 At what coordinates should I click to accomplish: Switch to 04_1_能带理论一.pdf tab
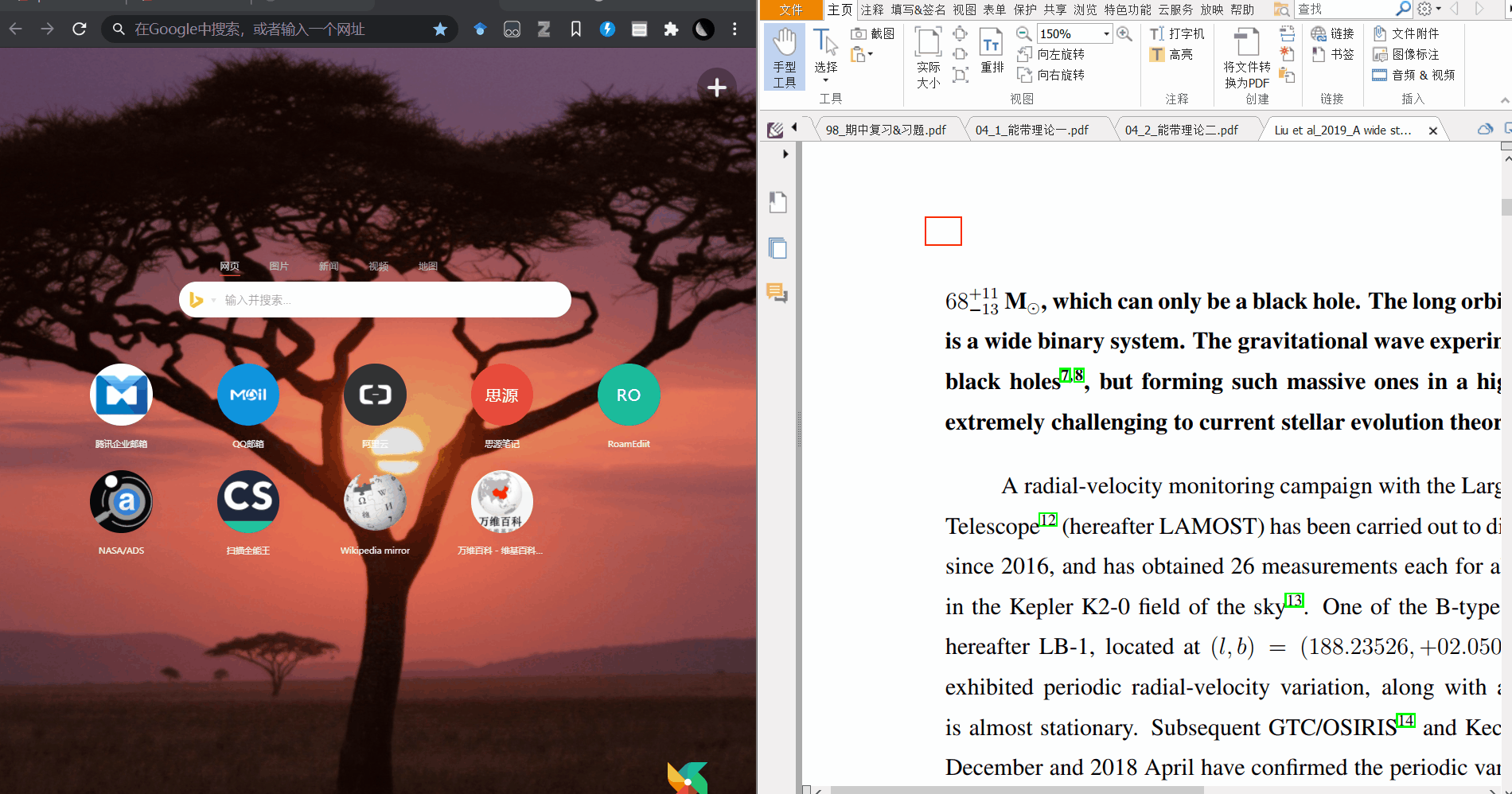coord(1031,130)
